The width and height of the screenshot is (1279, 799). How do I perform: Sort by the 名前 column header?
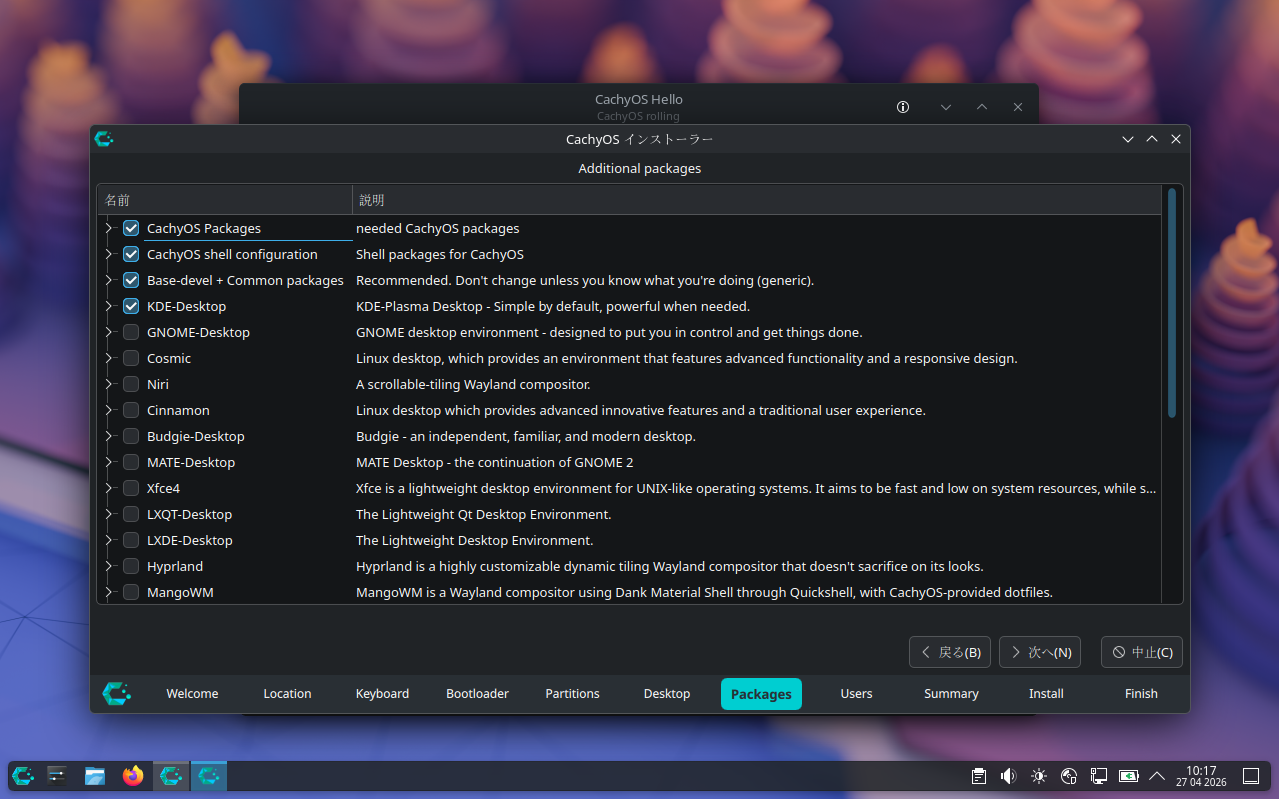225,200
